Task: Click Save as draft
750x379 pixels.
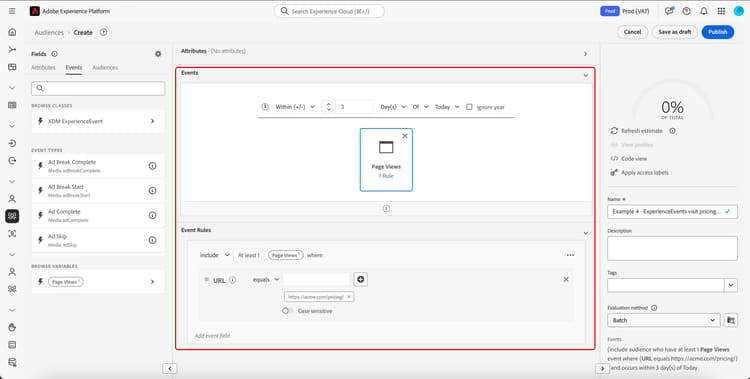Action: point(674,32)
